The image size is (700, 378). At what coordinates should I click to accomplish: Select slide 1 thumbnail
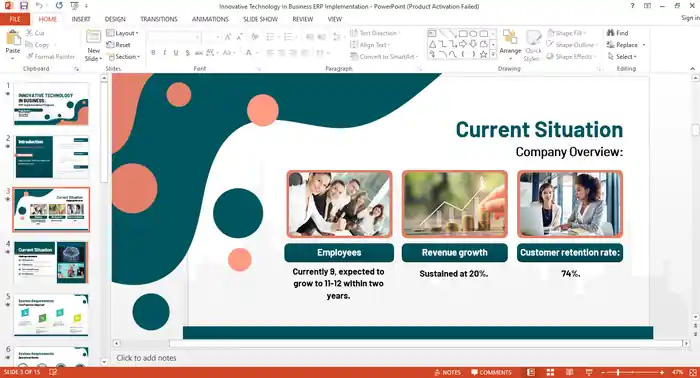pyautogui.click(x=51, y=104)
